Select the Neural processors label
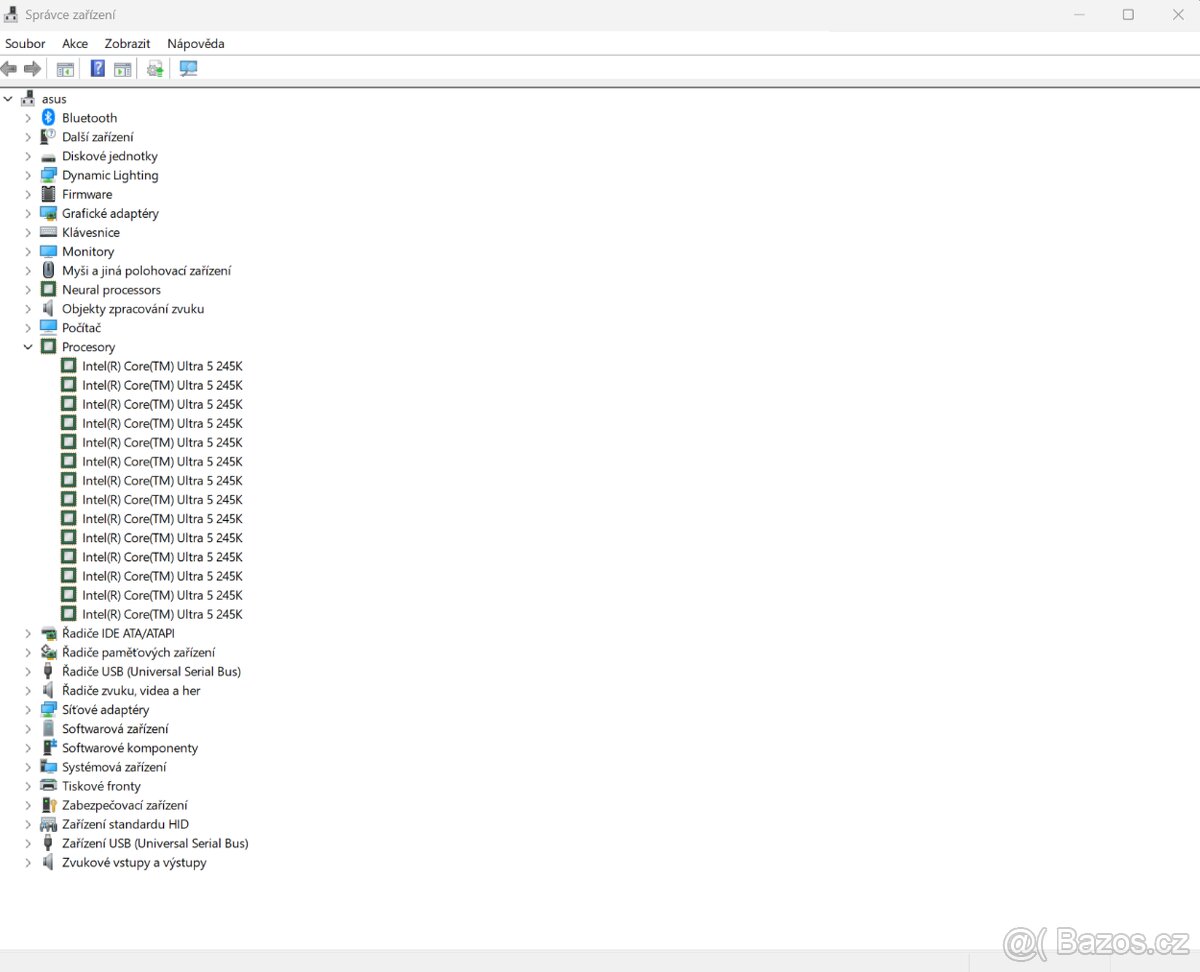 [111, 290]
